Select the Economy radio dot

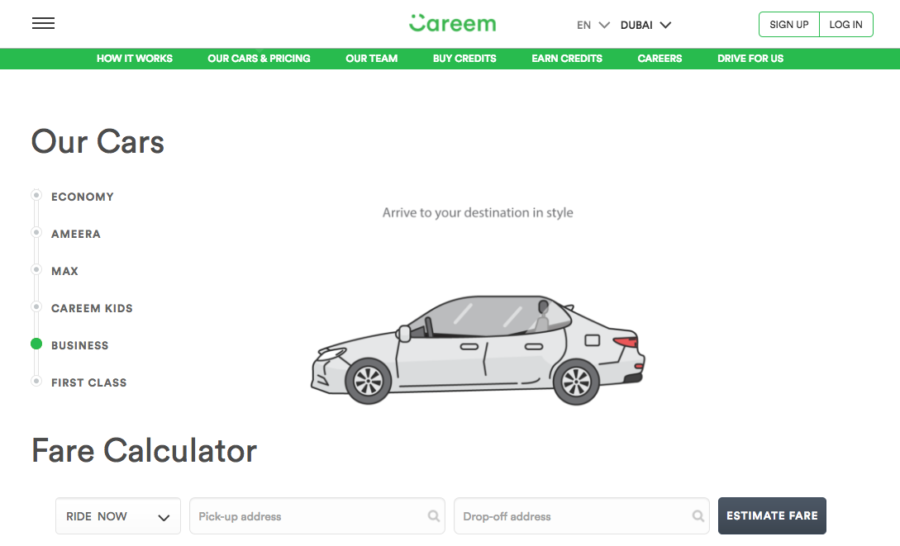tap(36, 195)
